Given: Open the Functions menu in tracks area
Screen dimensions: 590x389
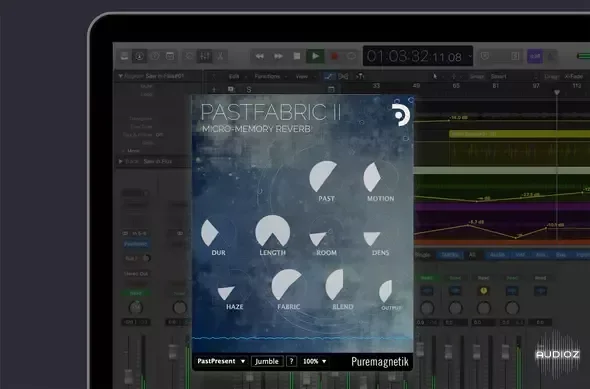Looking at the screenshot, I should coord(267,76).
